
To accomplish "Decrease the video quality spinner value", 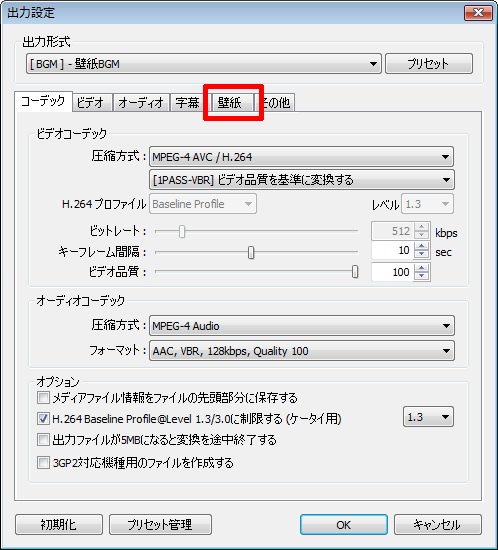I will (x=421, y=276).
